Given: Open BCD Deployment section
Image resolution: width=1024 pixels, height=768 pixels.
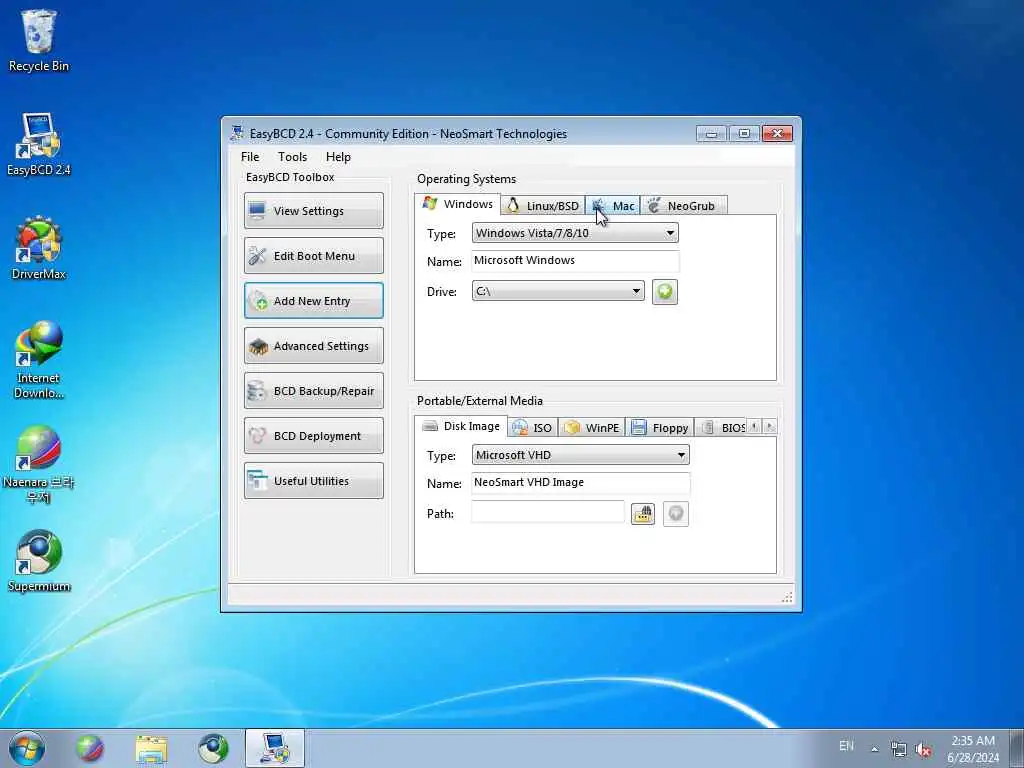Looking at the screenshot, I should 313,436.
